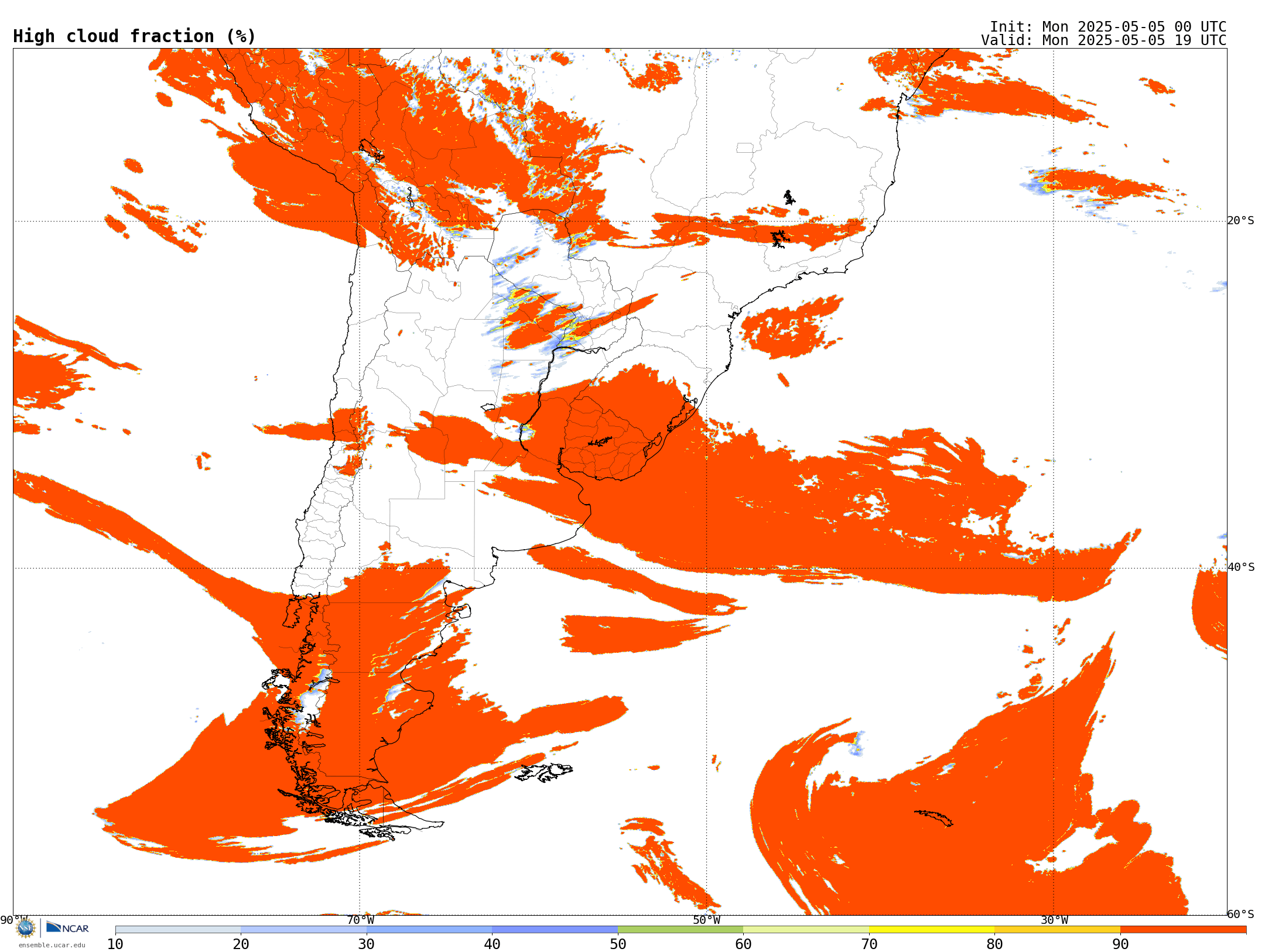Click the 80–90 amber colorbar segment
Viewport: 1265px width, 952px height.
click(x=1057, y=930)
